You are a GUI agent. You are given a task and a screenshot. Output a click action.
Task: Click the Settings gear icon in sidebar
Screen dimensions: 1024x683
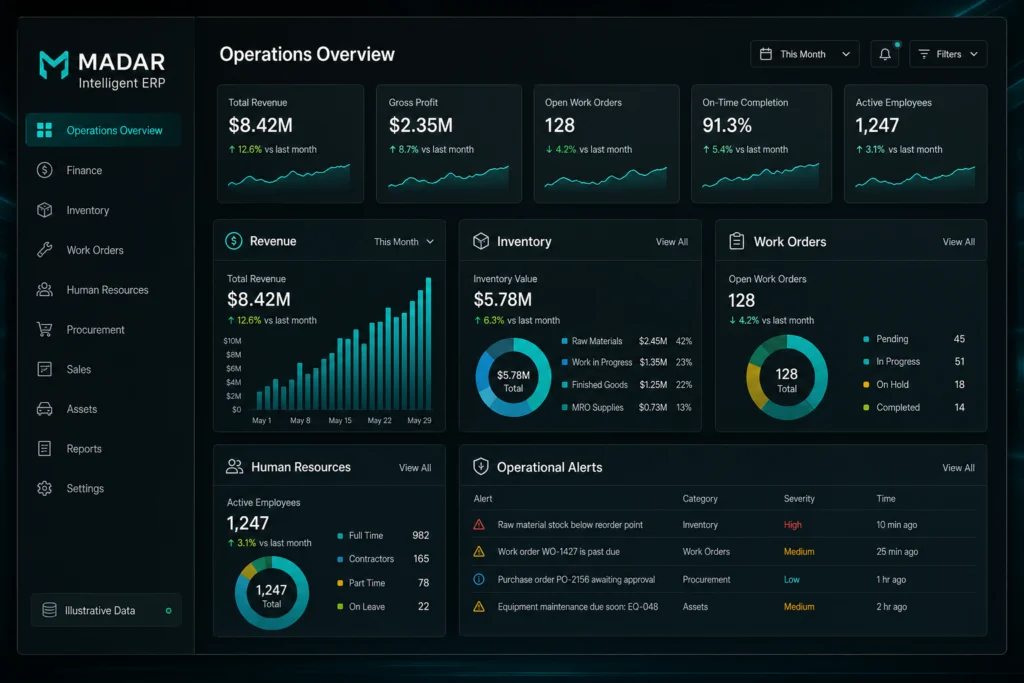(x=44, y=488)
